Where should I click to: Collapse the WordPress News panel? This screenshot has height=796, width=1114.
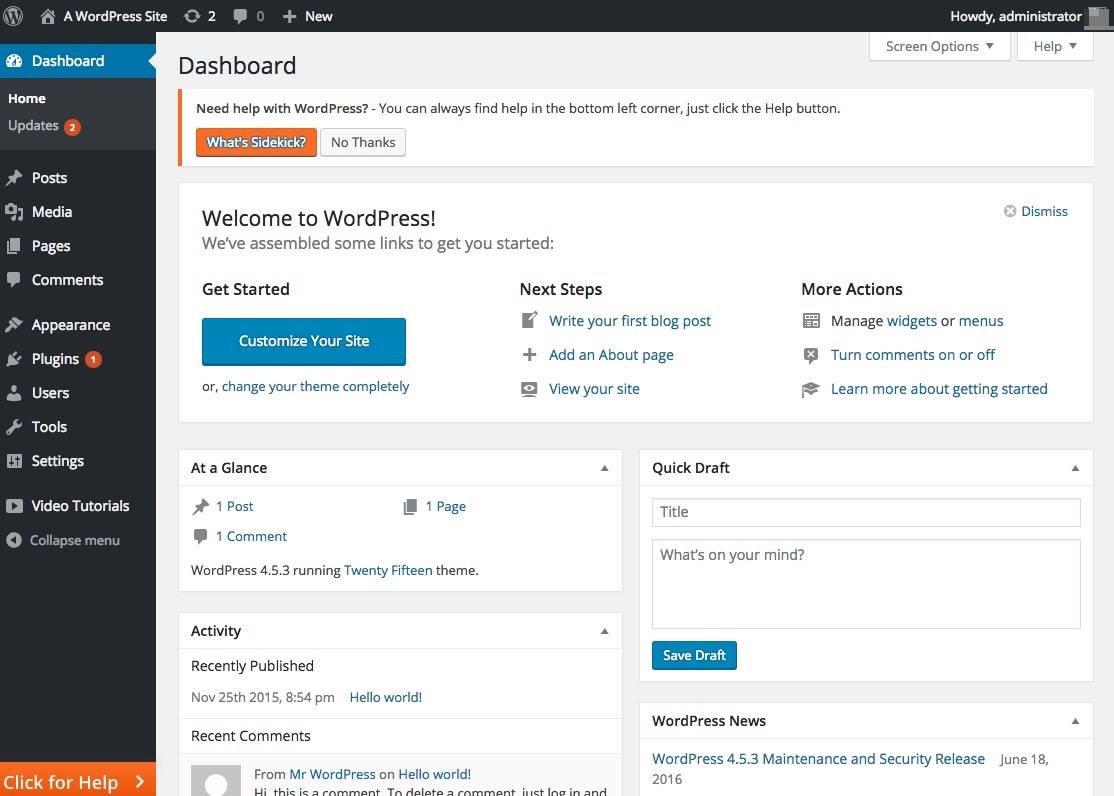(x=1075, y=720)
